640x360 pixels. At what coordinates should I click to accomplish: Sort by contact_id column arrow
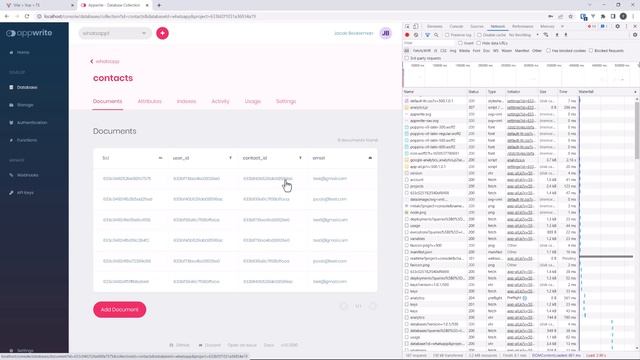point(300,158)
